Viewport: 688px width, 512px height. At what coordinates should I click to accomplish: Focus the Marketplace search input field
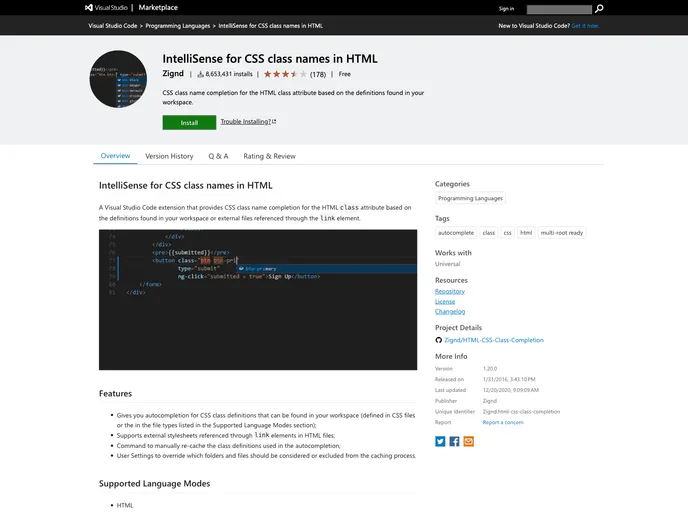point(559,9)
